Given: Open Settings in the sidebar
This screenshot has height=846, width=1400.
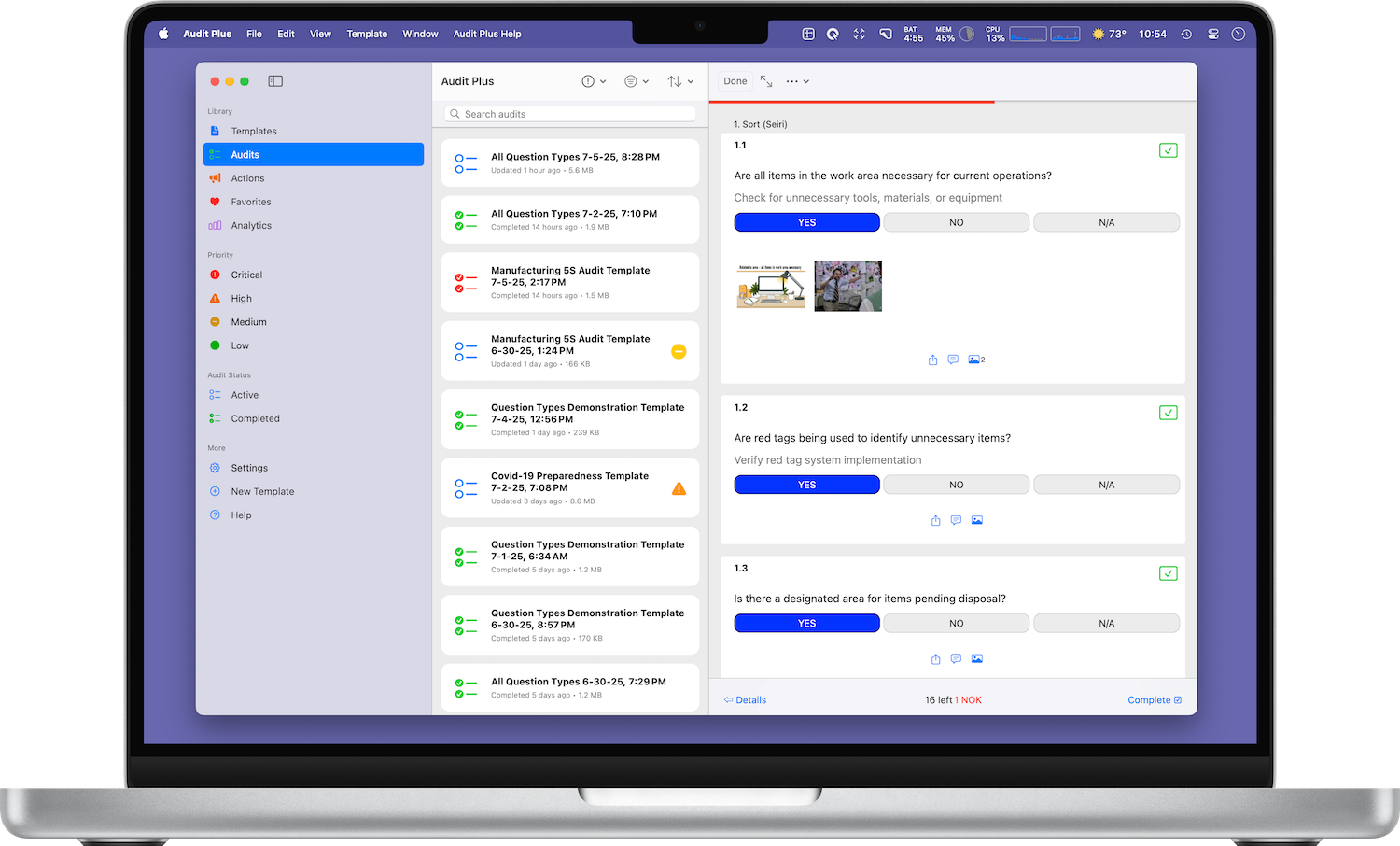Looking at the screenshot, I should pos(314,469).
